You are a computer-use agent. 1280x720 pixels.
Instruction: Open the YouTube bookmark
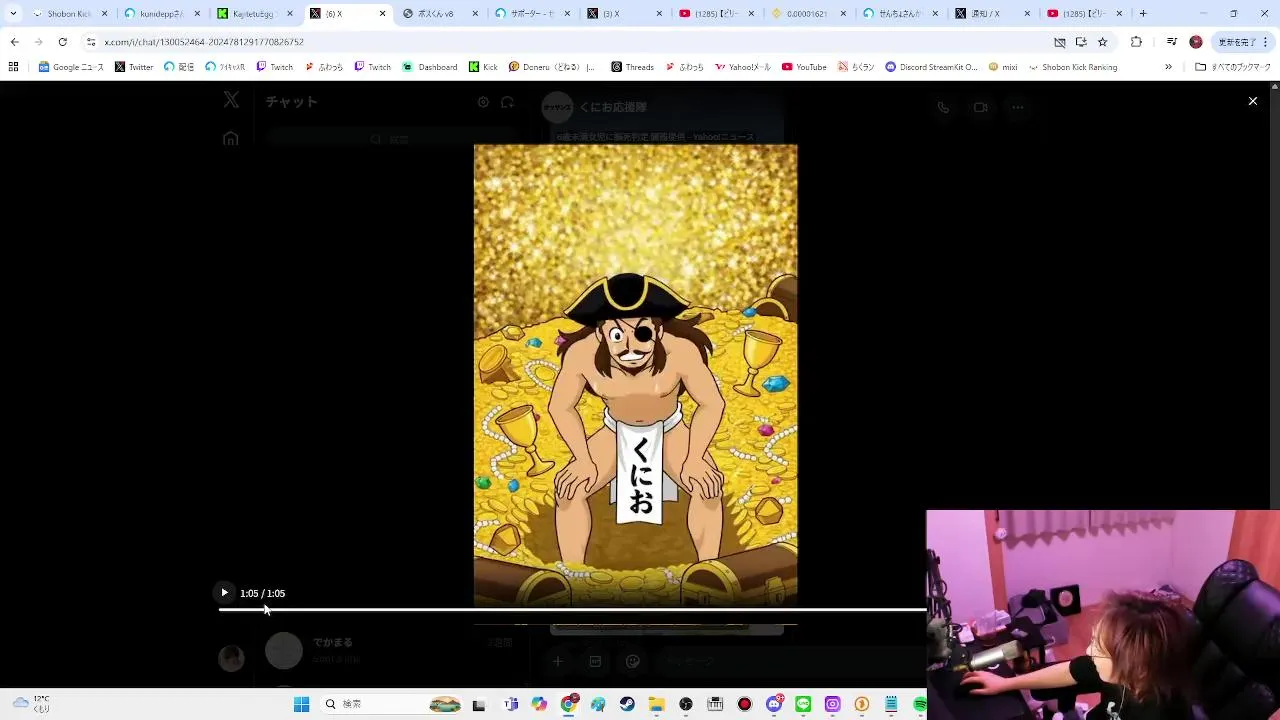pos(804,67)
